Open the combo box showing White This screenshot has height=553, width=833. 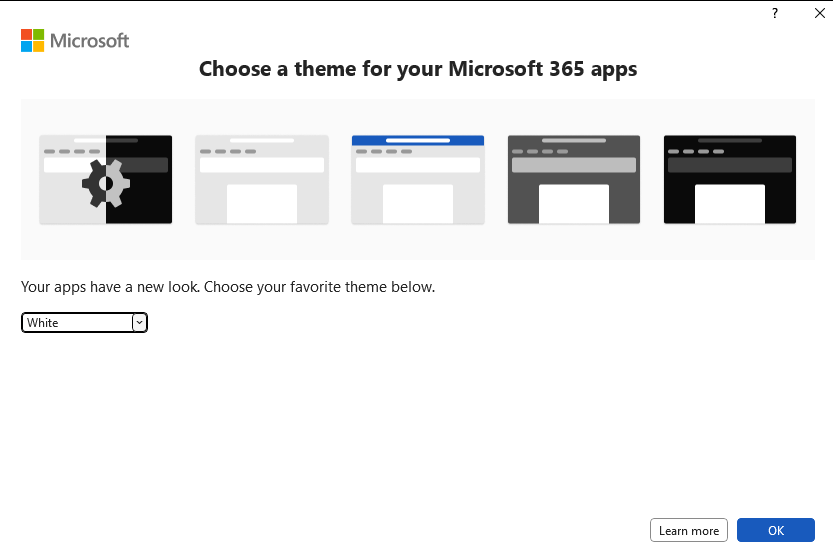pos(84,322)
